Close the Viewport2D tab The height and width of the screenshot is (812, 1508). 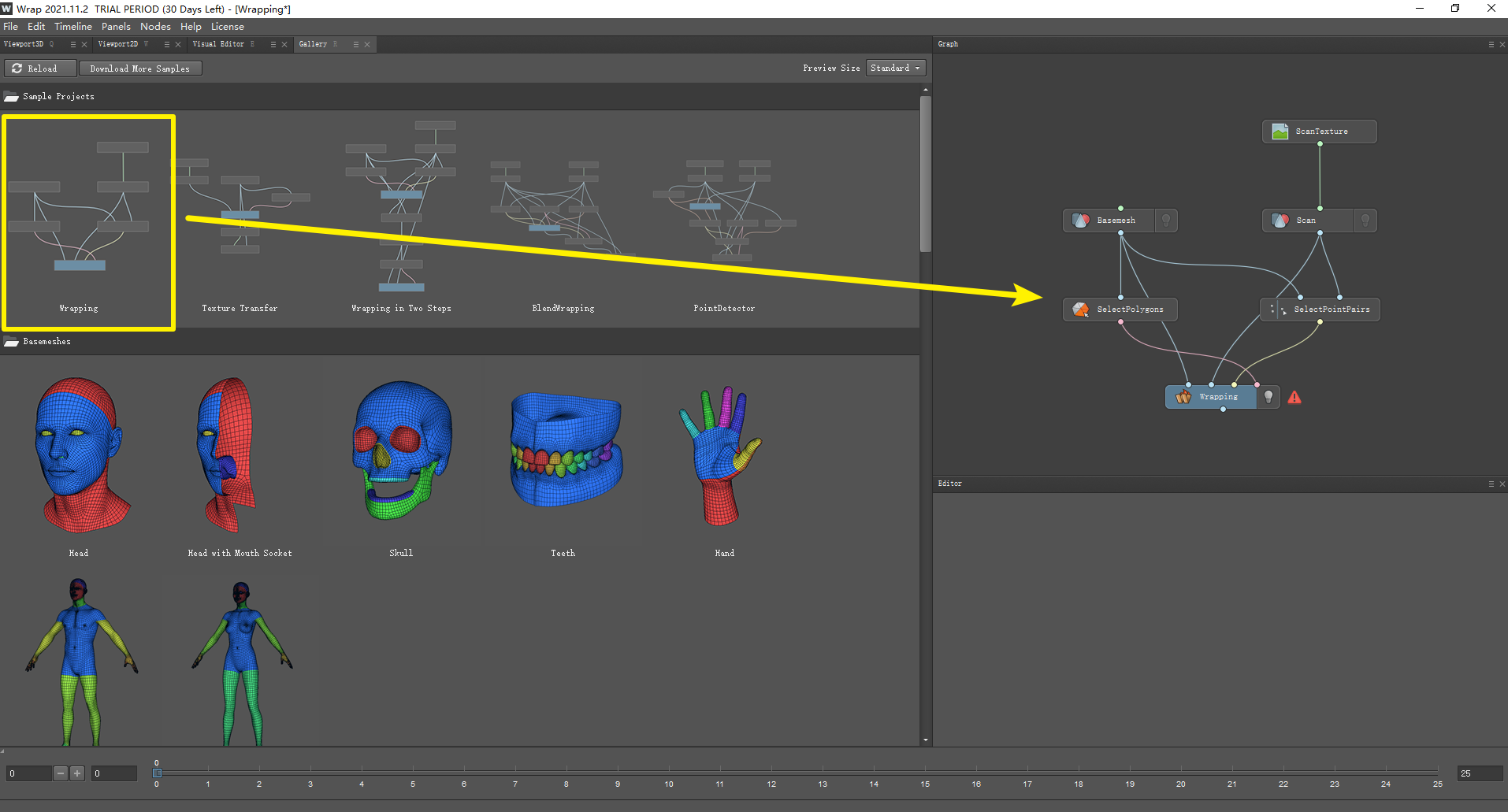click(178, 45)
